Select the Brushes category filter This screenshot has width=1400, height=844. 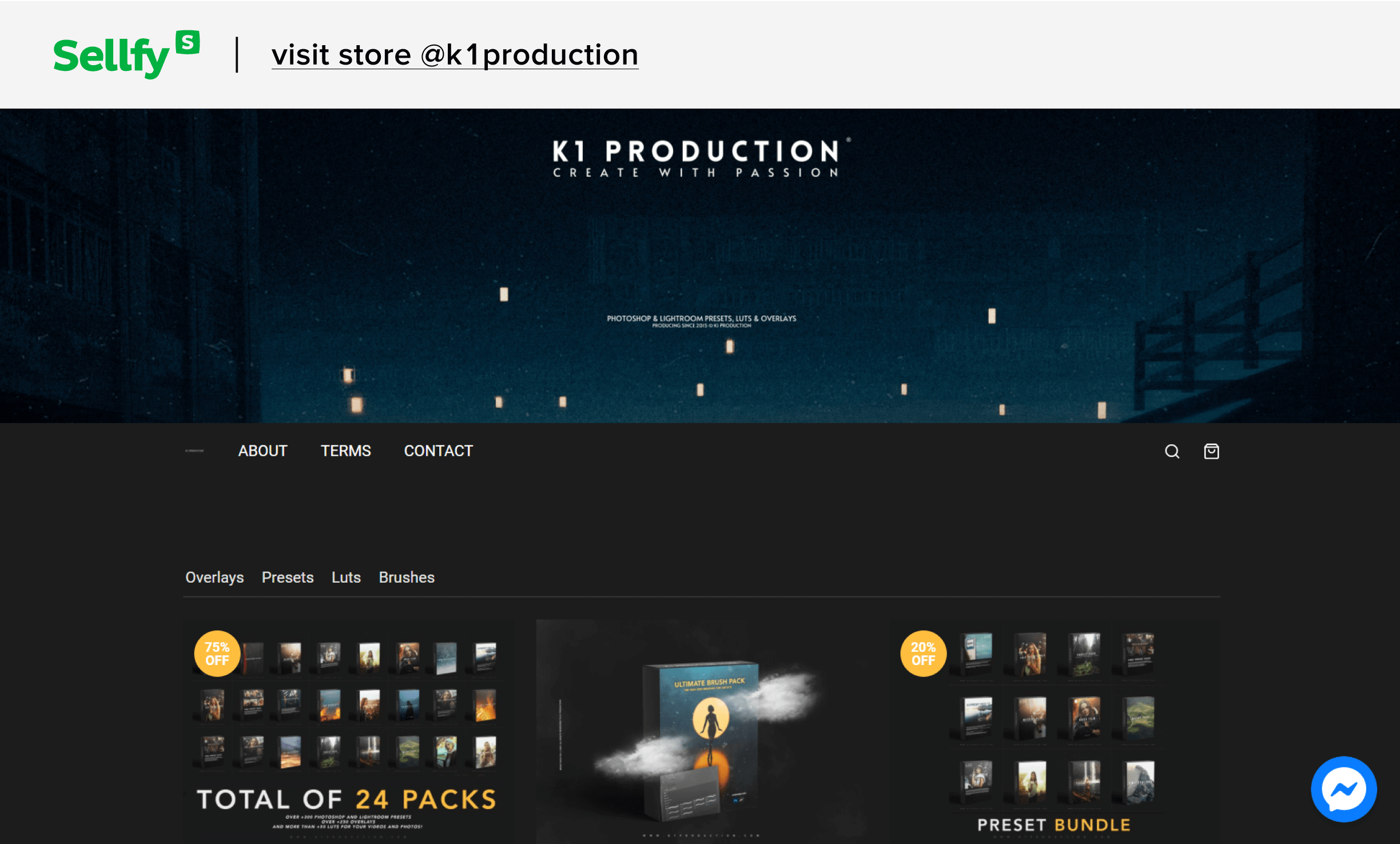click(x=407, y=576)
